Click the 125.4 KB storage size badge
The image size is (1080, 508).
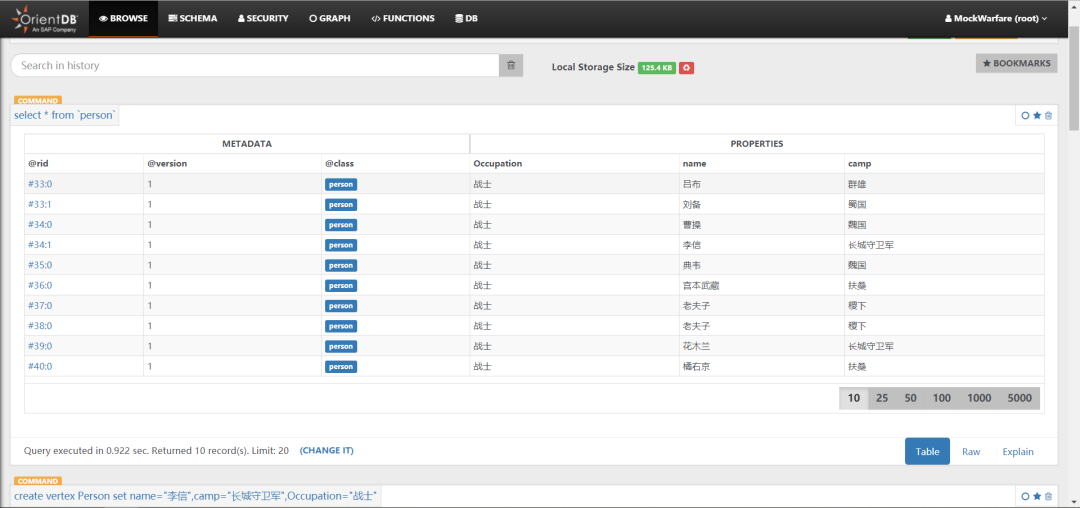(657, 67)
